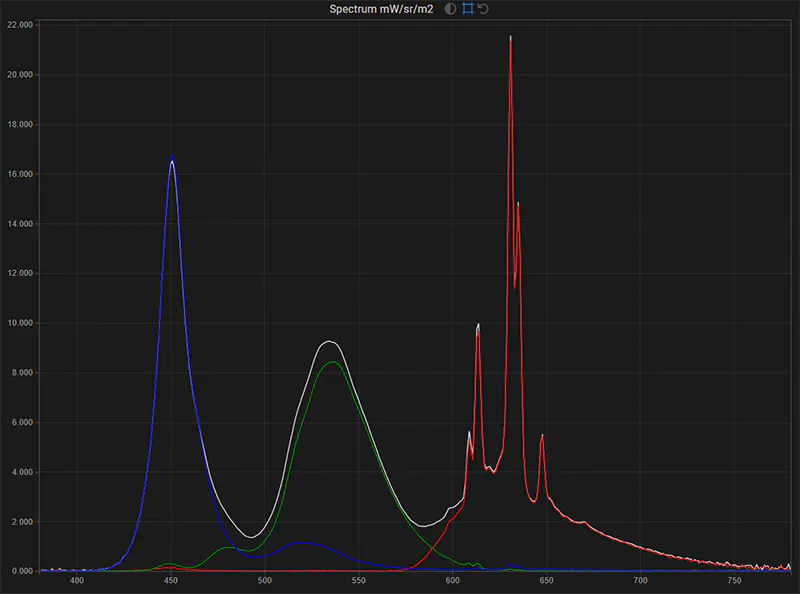Click the blue curve peak near 450nm
The width and height of the screenshot is (800, 594).
(x=173, y=158)
